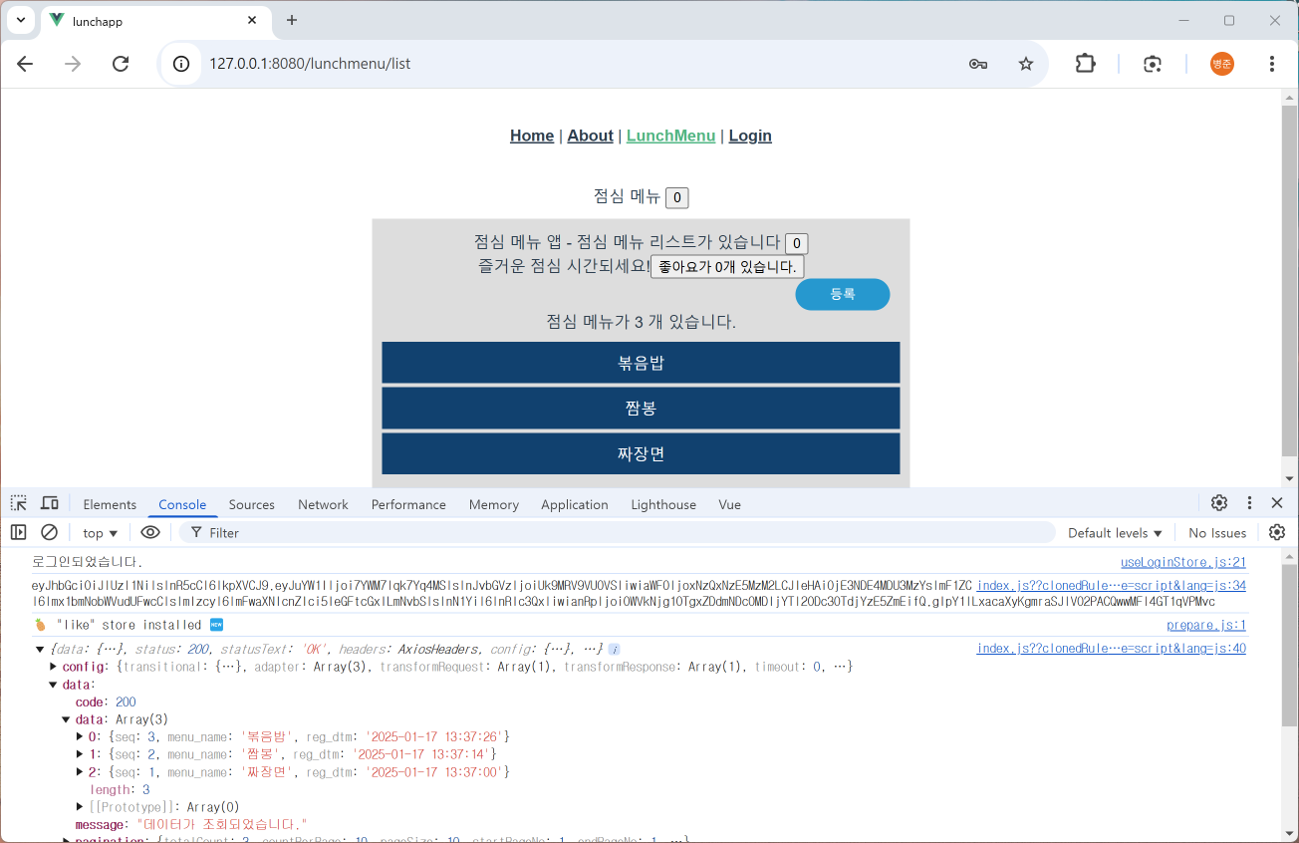1299x843 pixels.
Task: Collapse the logged response object
Action: (40, 649)
